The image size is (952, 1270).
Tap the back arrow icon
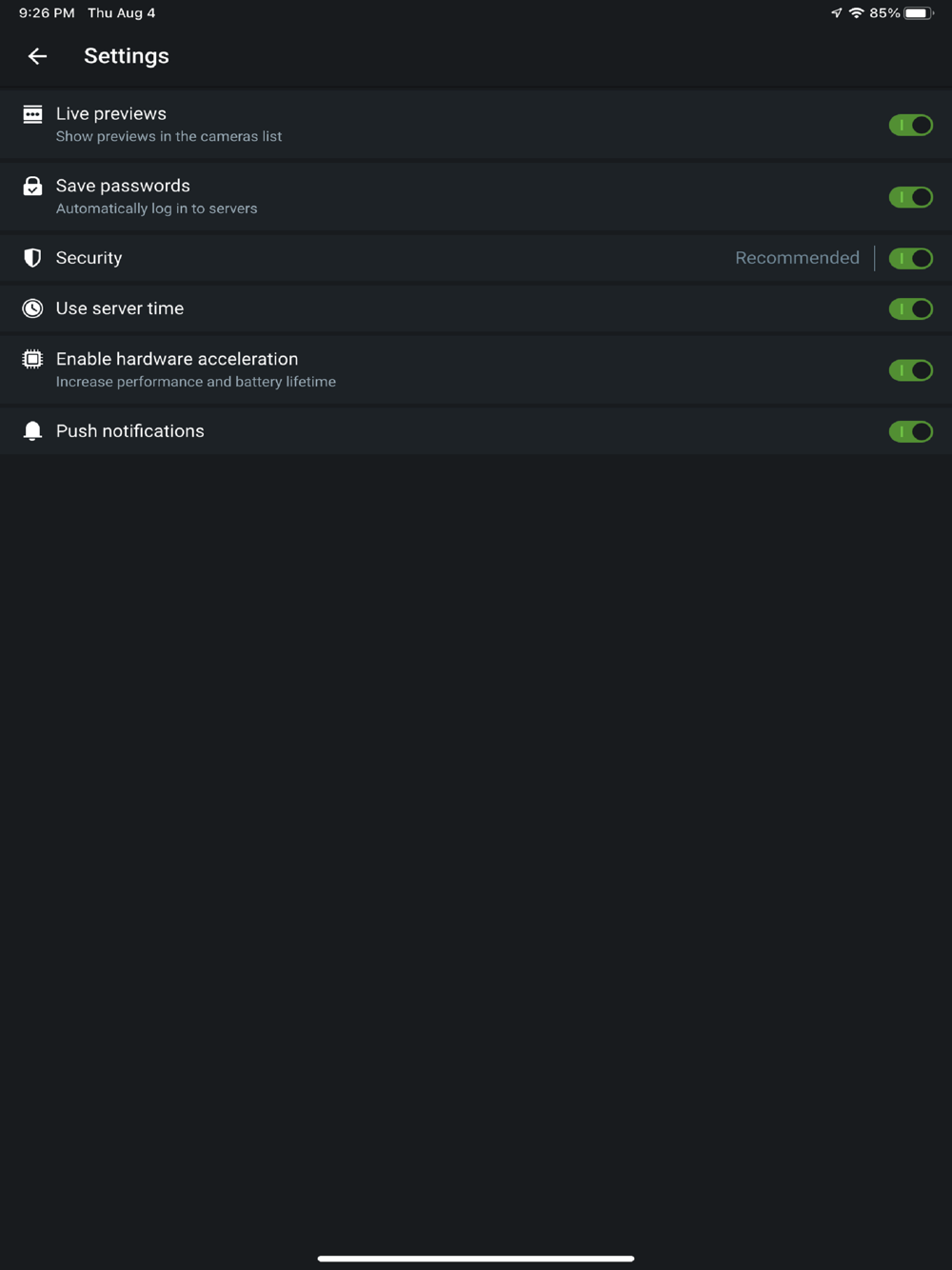click(37, 56)
